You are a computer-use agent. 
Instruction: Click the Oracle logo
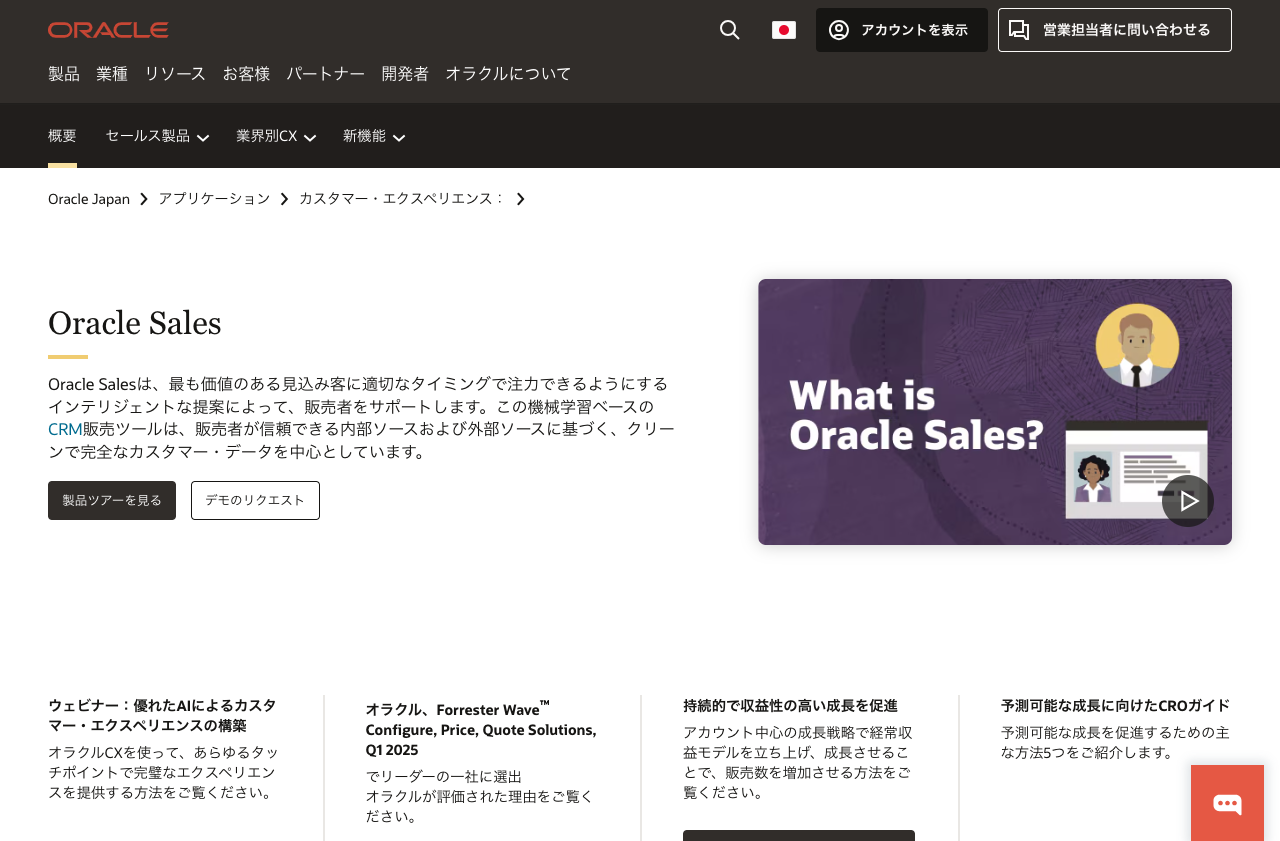(x=108, y=29)
